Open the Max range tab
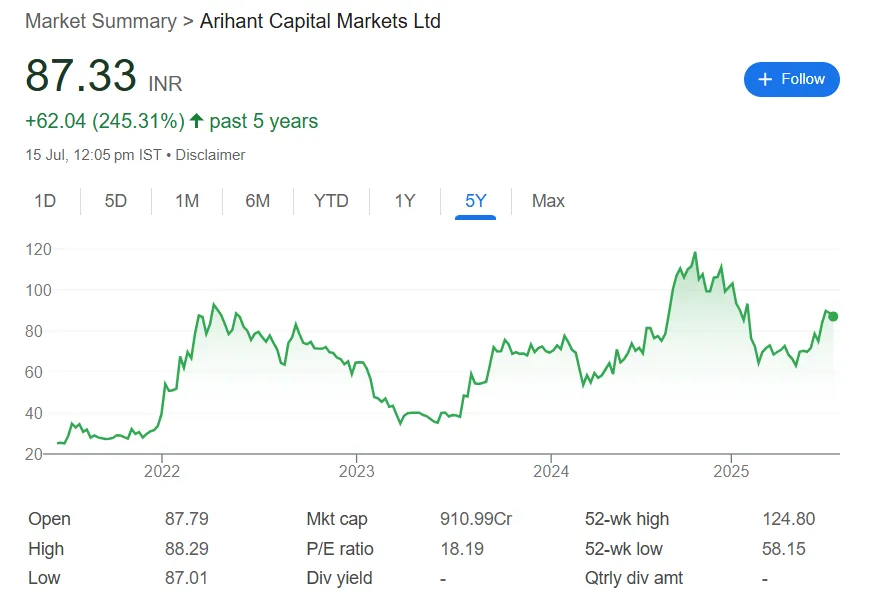Image resolution: width=885 pixels, height=606 pixels. [x=548, y=201]
